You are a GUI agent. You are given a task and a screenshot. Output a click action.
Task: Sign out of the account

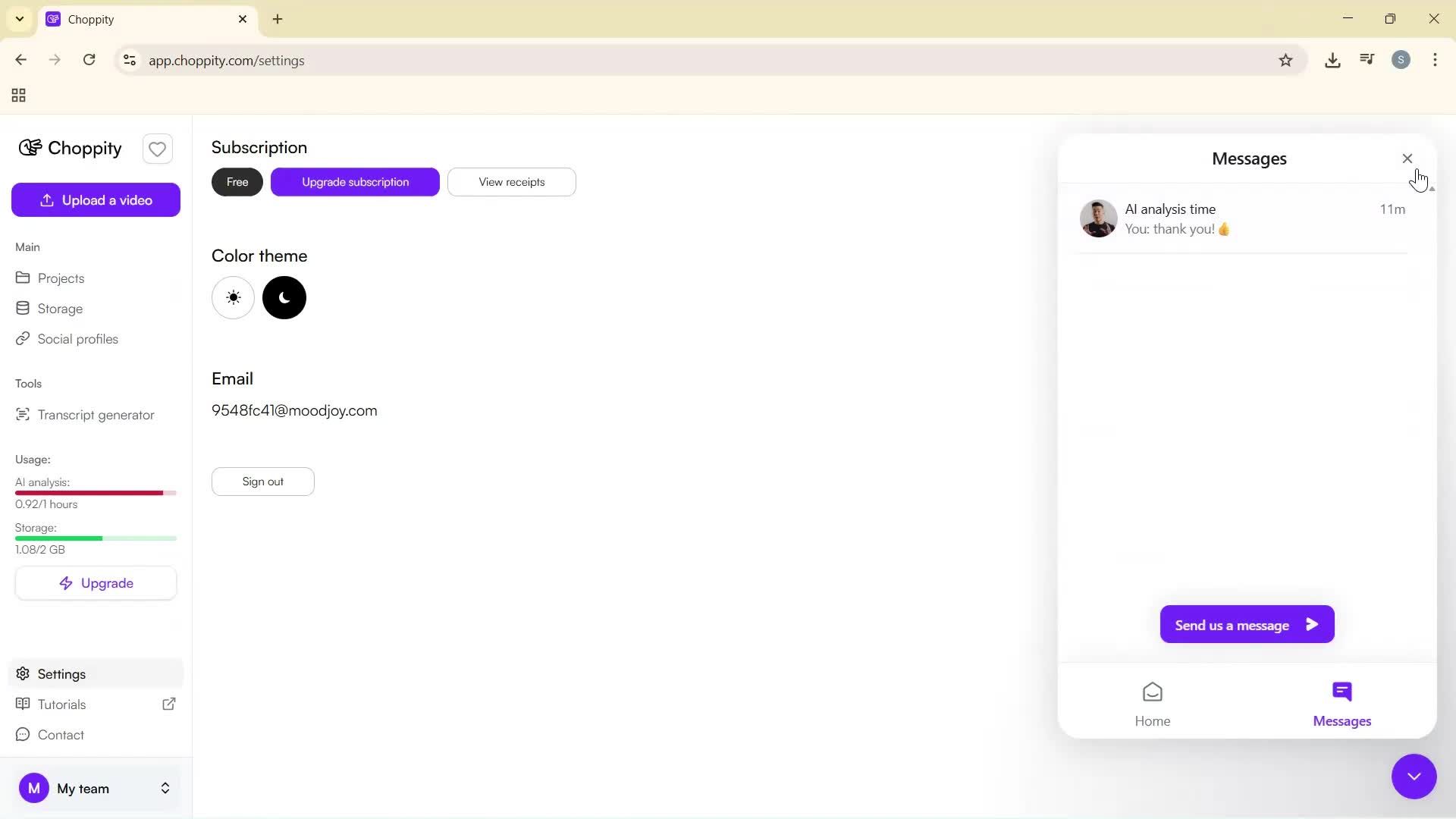262,481
